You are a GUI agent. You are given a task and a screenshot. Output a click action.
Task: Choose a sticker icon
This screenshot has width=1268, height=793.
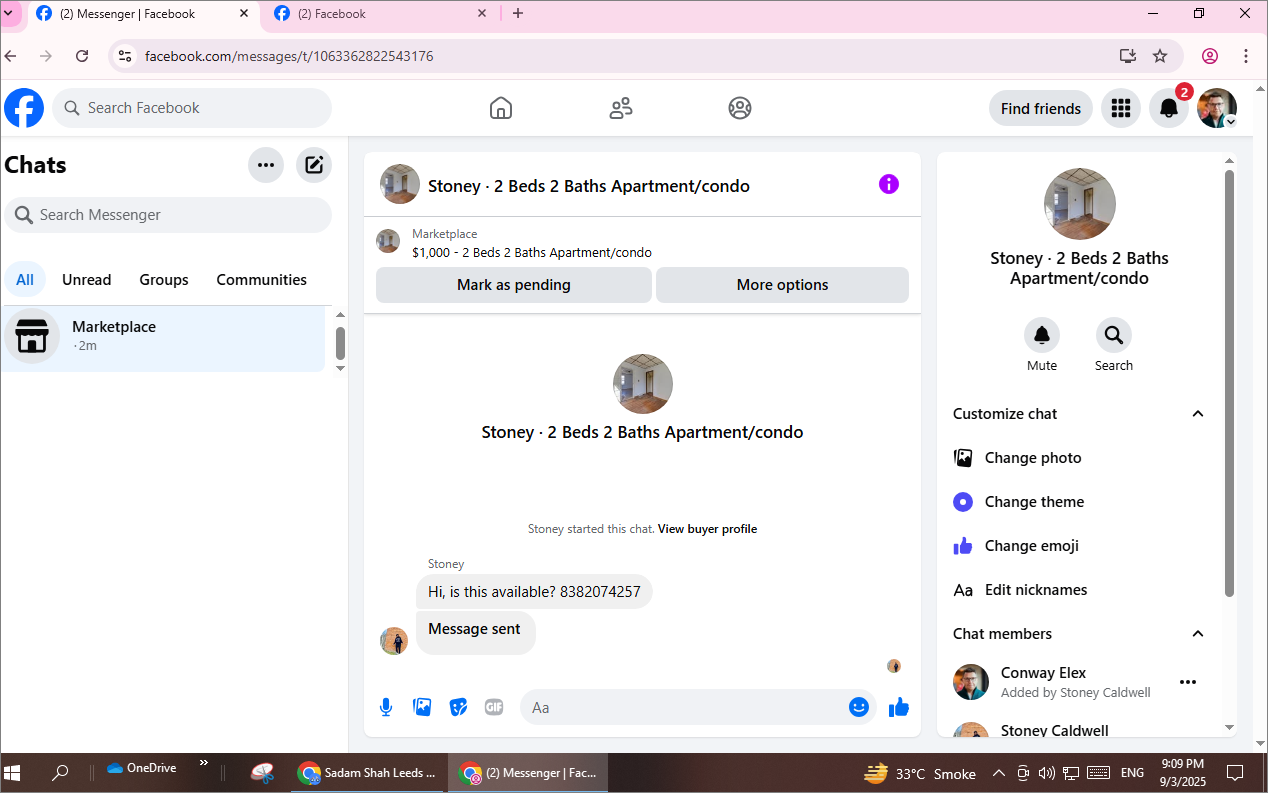point(458,707)
